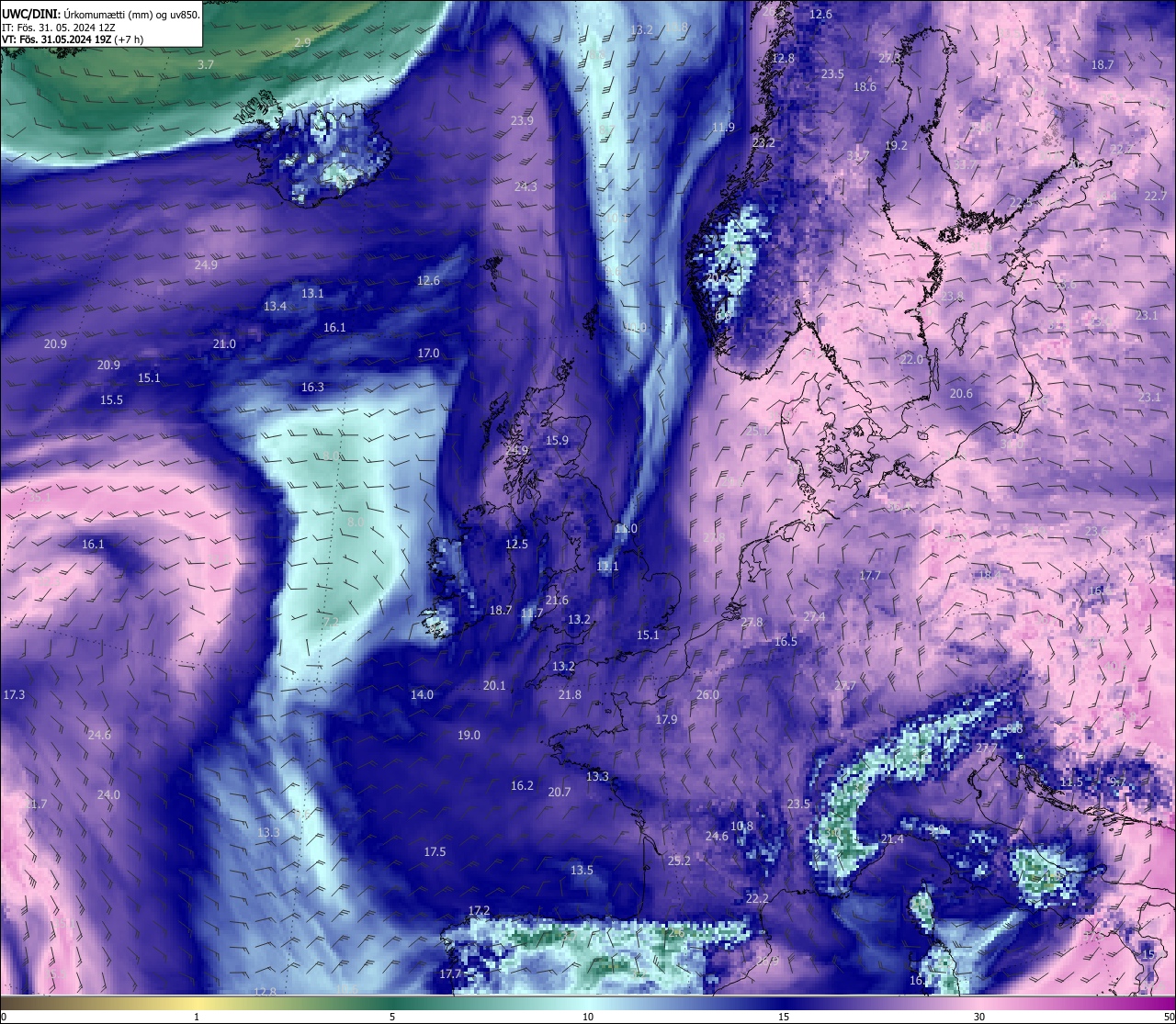The image size is (1176, 1024).
Task: Click the 13.5 value off western France
Action: 582,870
